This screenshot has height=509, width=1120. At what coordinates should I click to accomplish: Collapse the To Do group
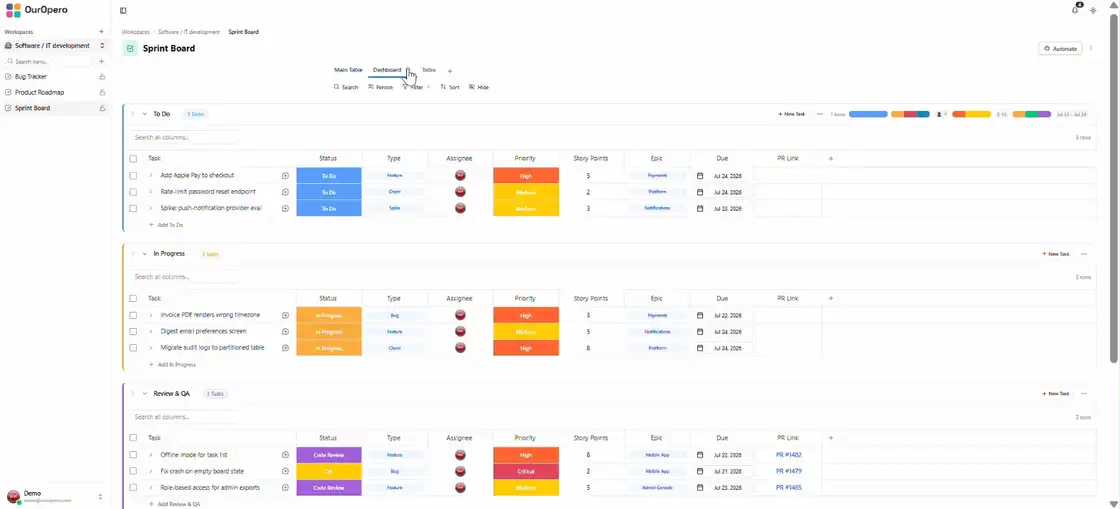click(x=144, y=114)
